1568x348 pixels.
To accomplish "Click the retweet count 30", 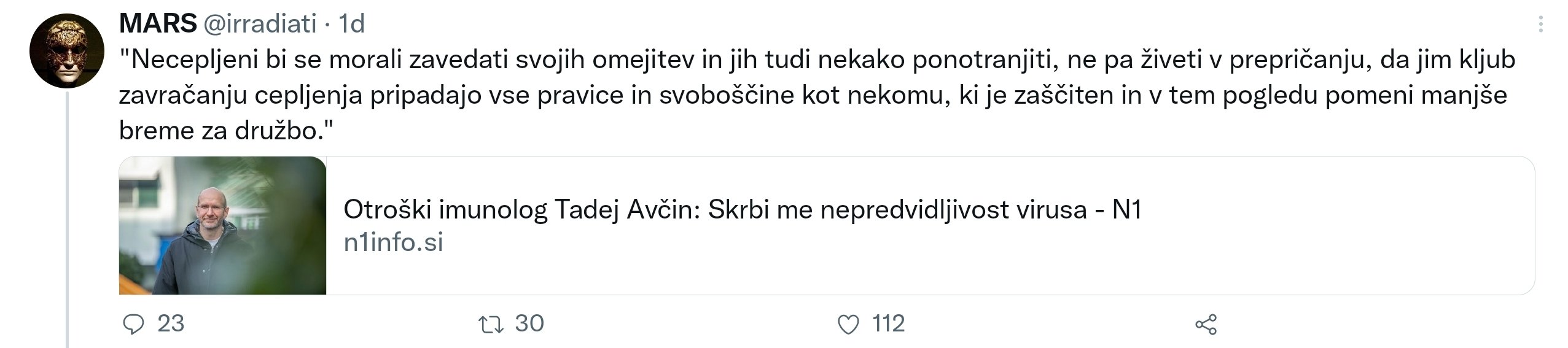I will click(x=529, y=323).
